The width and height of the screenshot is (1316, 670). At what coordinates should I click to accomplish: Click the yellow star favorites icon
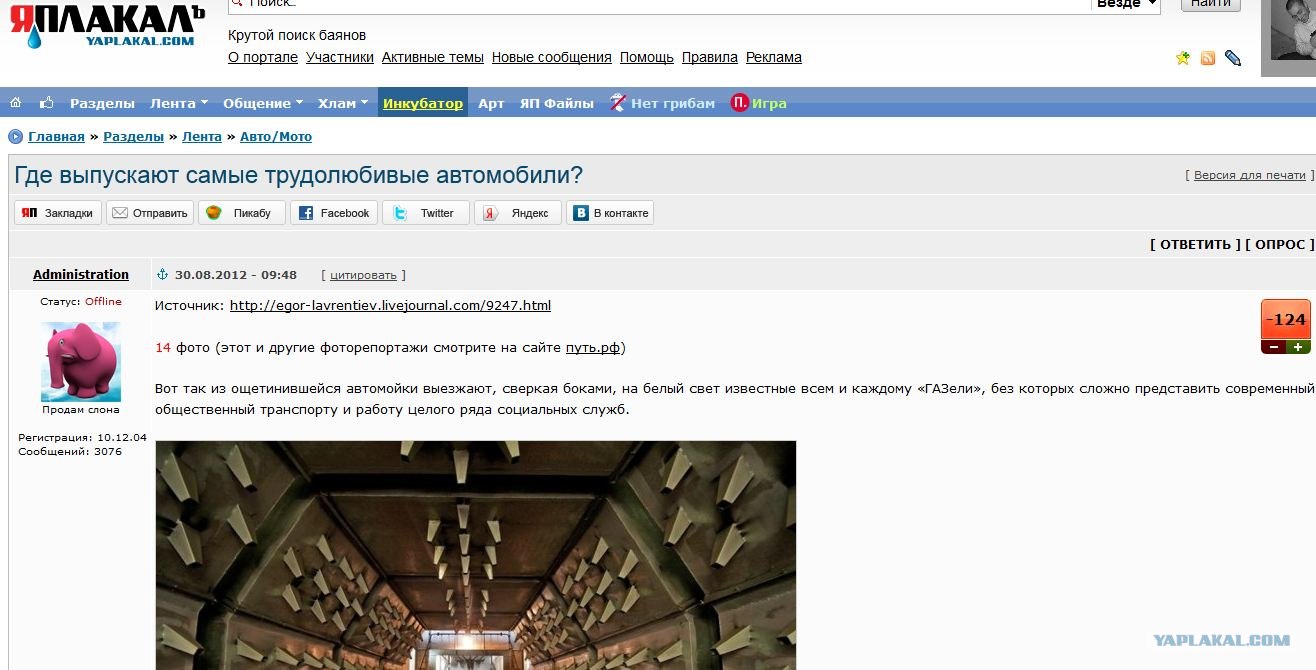tap(1183, 58)
